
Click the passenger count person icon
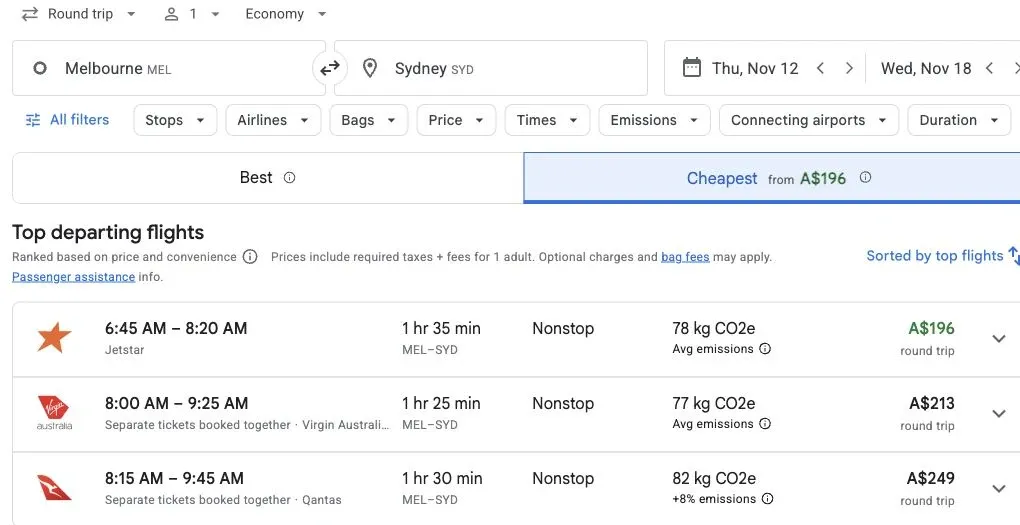click(171, 14)
